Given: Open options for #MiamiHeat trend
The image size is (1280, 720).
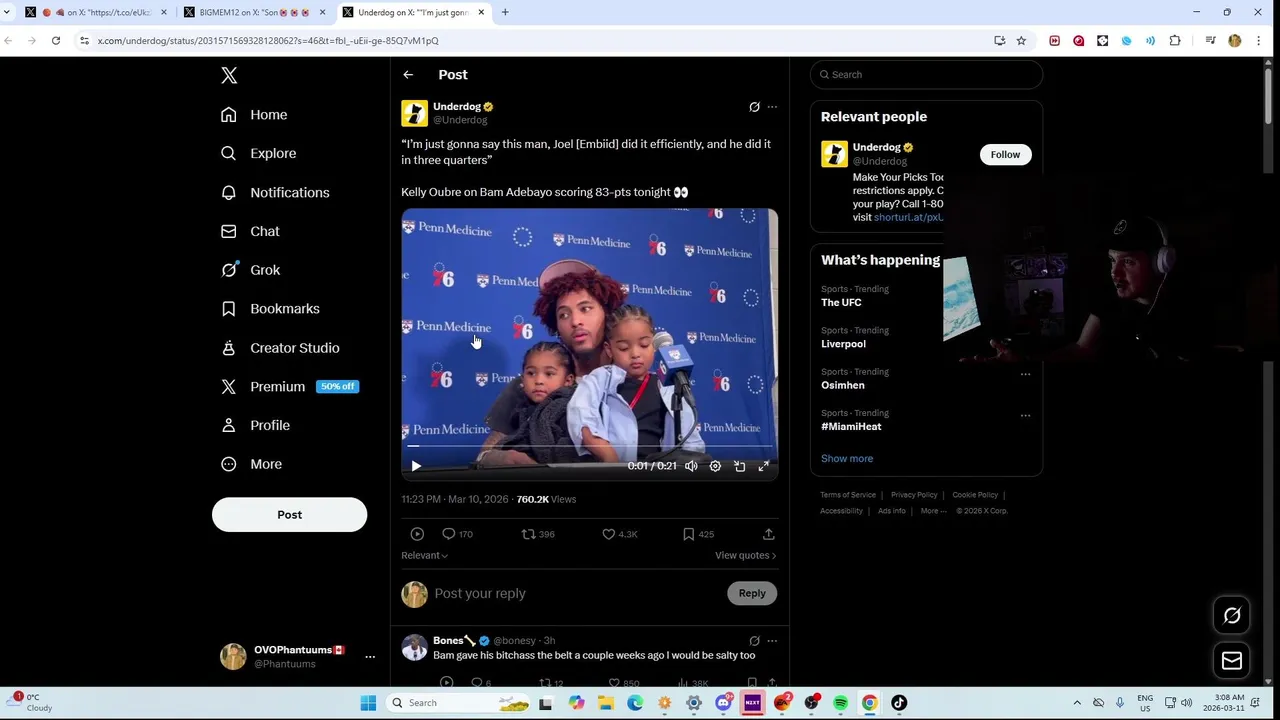Looking at the screenshot, I should click(1025, 415).
